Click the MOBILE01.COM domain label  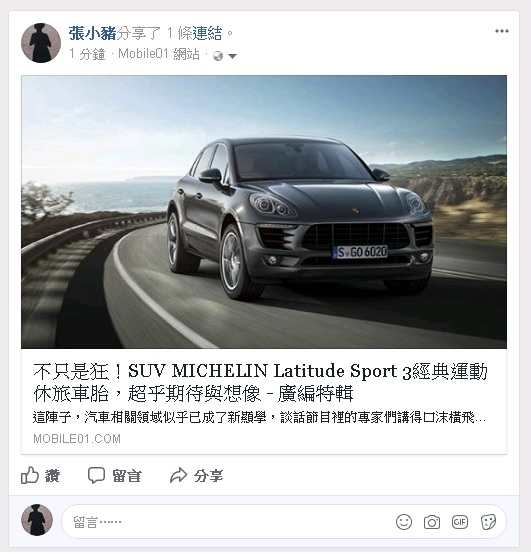tap(77, 439)
